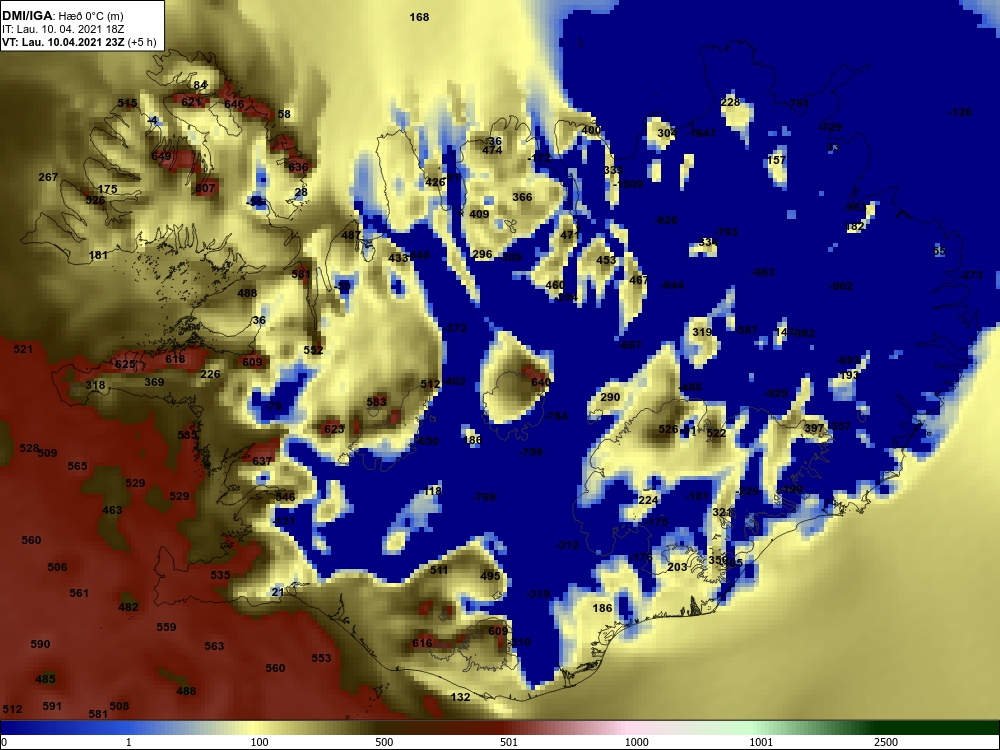Click the map value '623'
The height and width of the screenshot is (750, 1000).
point(334,429)
